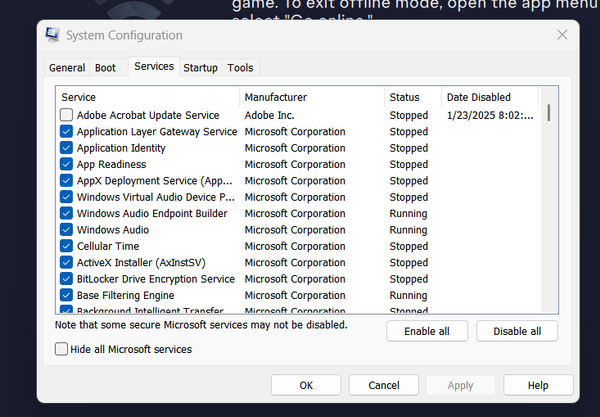Select BitLocker Drive Encryption Service name
Screen dimensions: 600x417
point(156,279)
